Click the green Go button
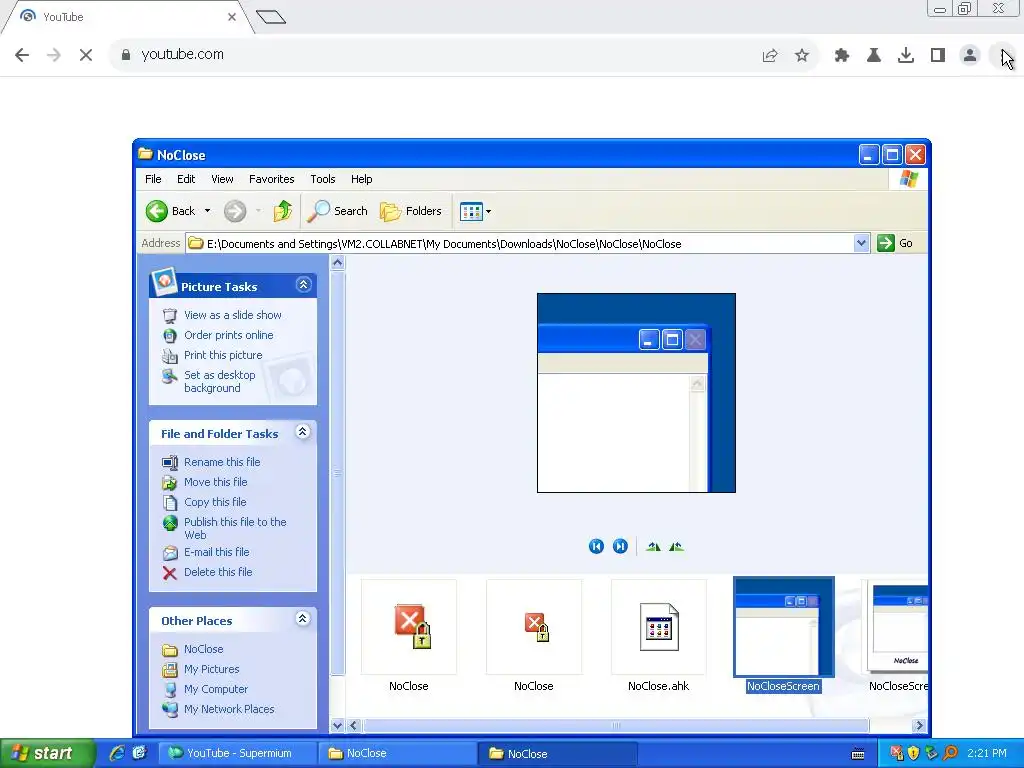Viewport: 1024px width, 768px height. point(895,243)
